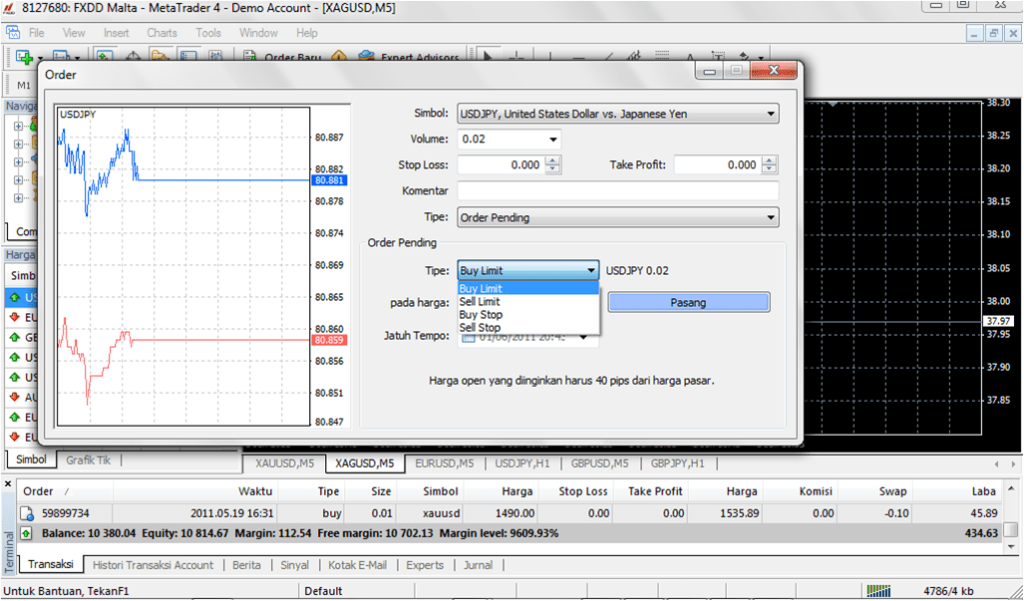
Task: Open the File menu
Action: (37, 33)
